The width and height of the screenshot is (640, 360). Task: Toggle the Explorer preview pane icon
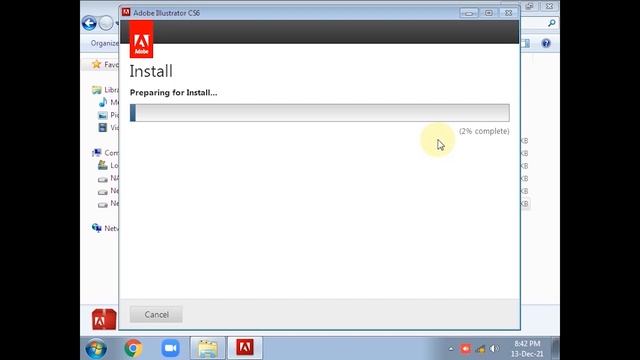[x=526, y=43]
